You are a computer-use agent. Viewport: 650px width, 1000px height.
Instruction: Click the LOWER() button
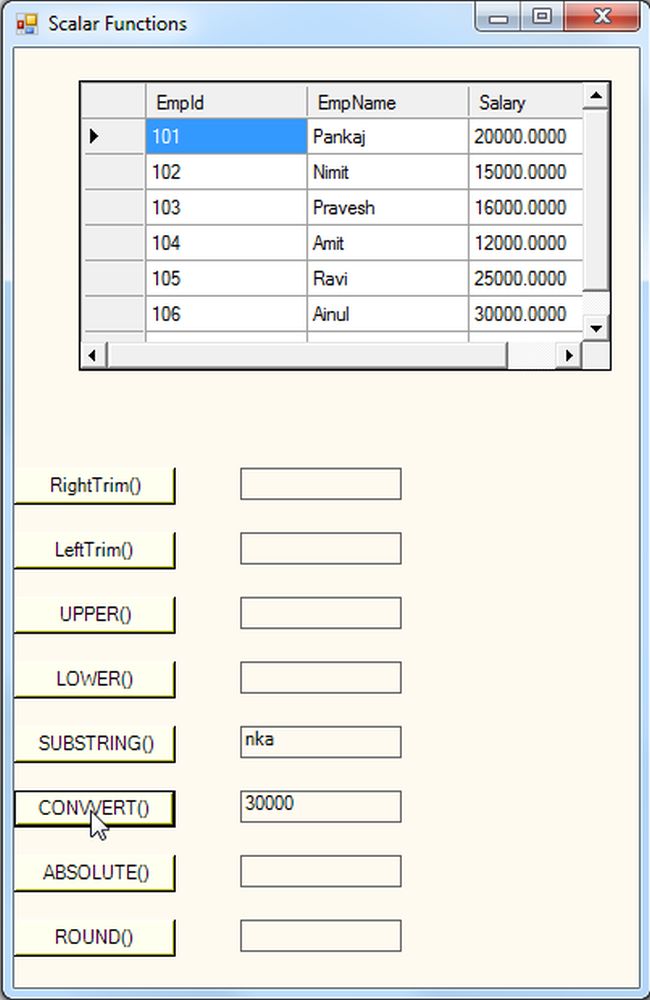(94, 678)
